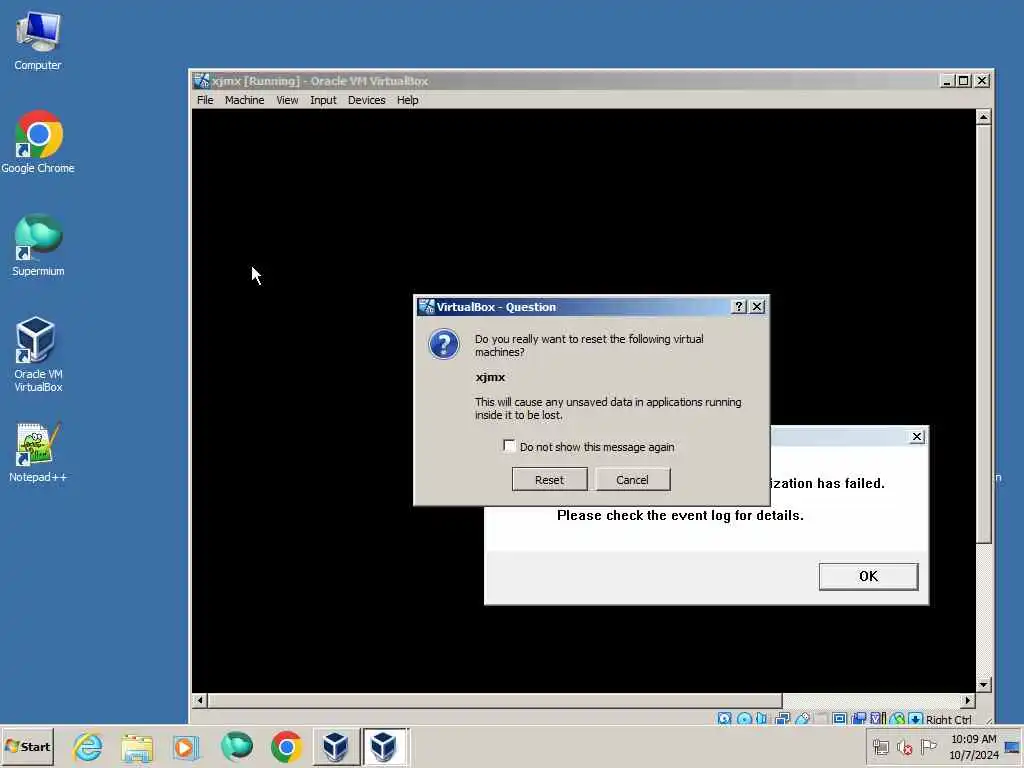This screenshot has height=768, width=1024.
Task: Click the VM window's vertical scrollbar up arrow
Action: click(983, 118)
